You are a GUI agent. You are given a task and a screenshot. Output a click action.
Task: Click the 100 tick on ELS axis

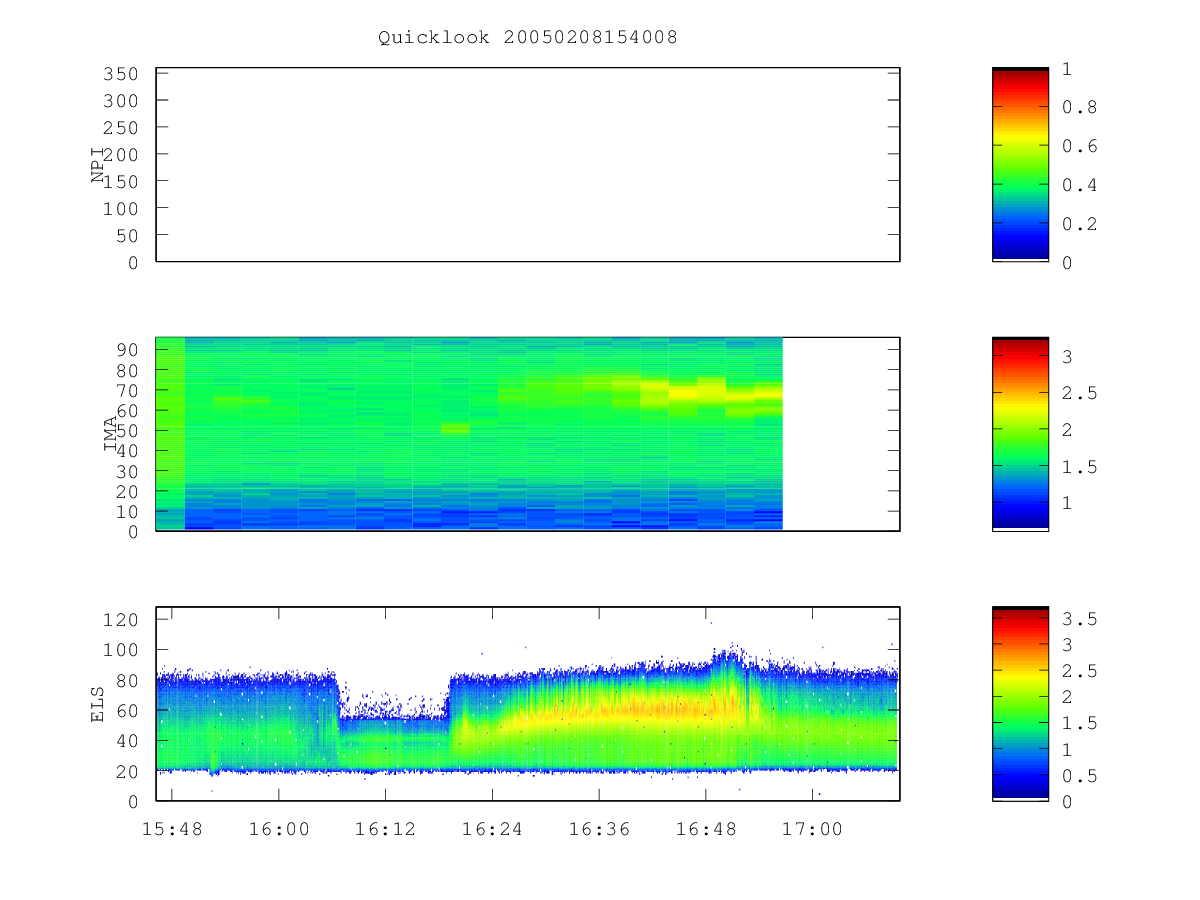coord(121,650)
